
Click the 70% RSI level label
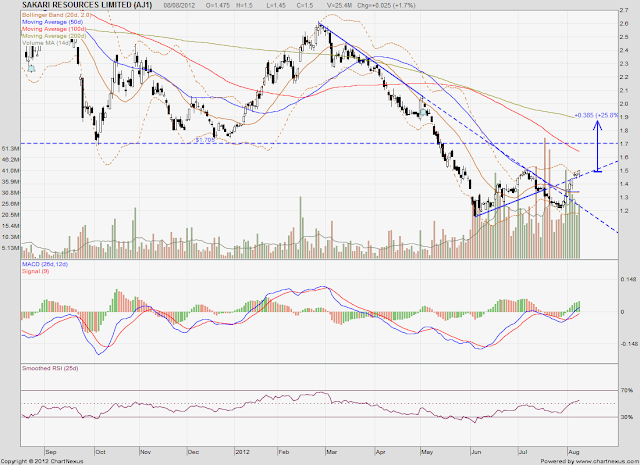[x=627, y=391]
